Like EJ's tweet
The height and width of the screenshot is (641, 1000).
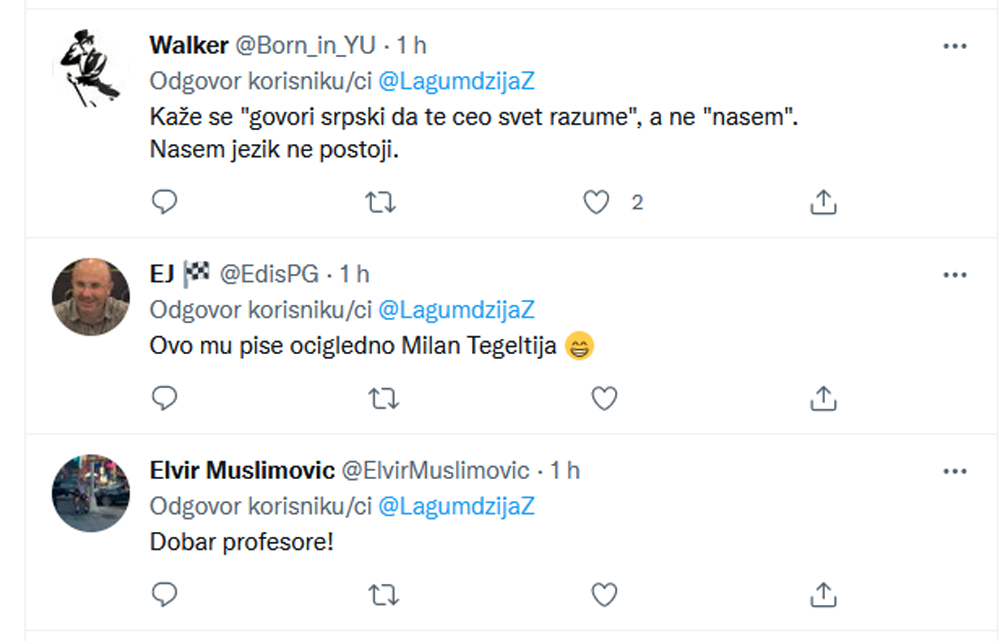603,400
